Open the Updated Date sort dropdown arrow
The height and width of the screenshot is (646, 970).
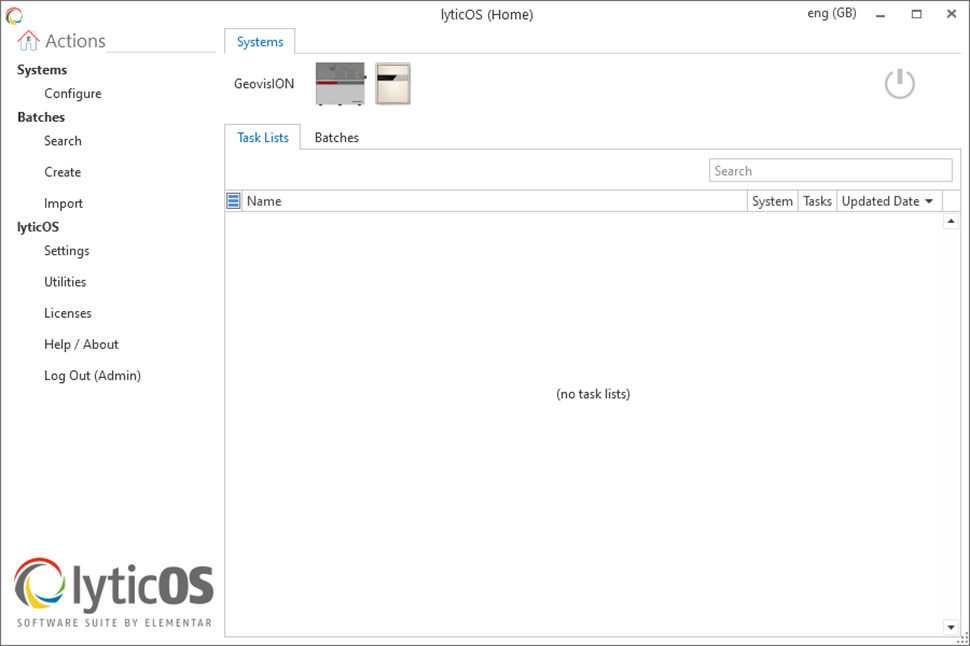point(928,200)
